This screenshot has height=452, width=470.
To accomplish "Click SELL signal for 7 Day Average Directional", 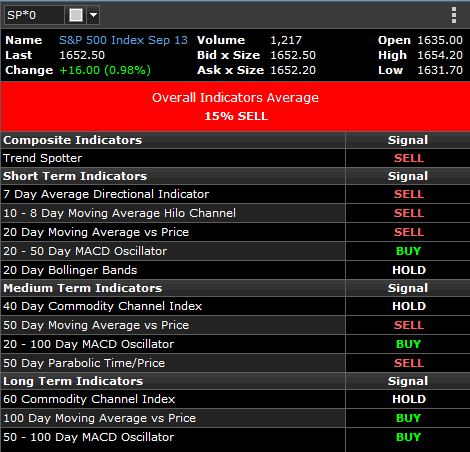I will [409, 194].
